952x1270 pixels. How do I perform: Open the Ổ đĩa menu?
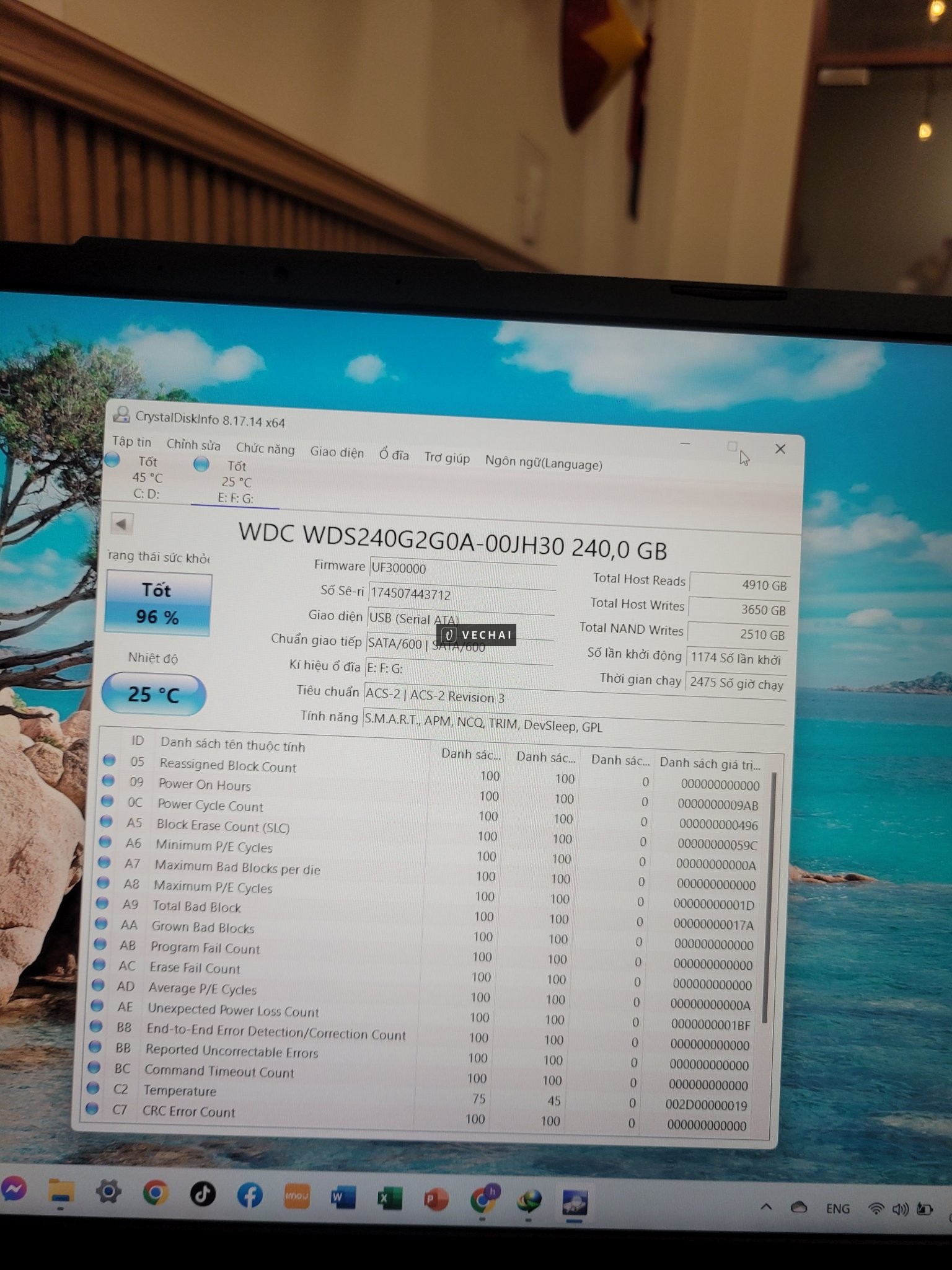coord(394,455)
